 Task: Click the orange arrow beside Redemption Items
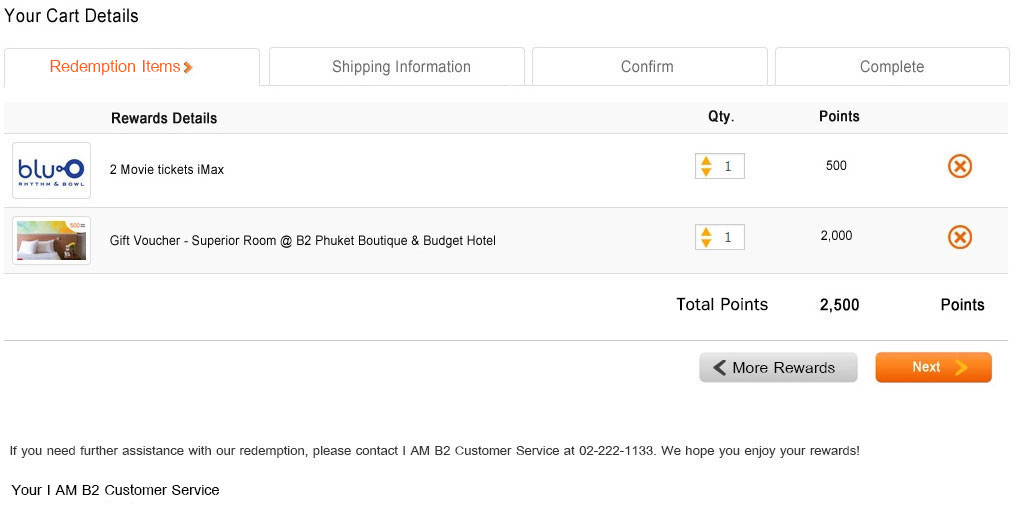coord(188,67)
